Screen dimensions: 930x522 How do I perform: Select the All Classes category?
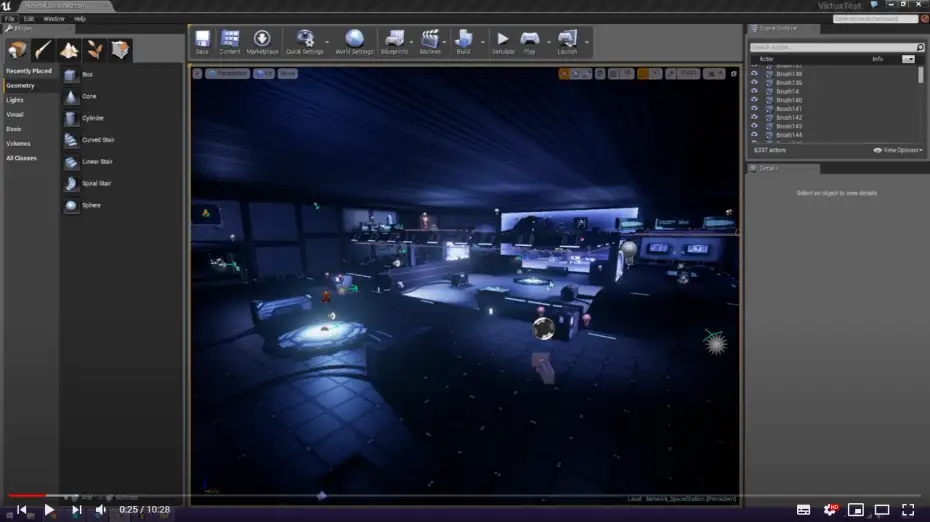click(21, 158)
